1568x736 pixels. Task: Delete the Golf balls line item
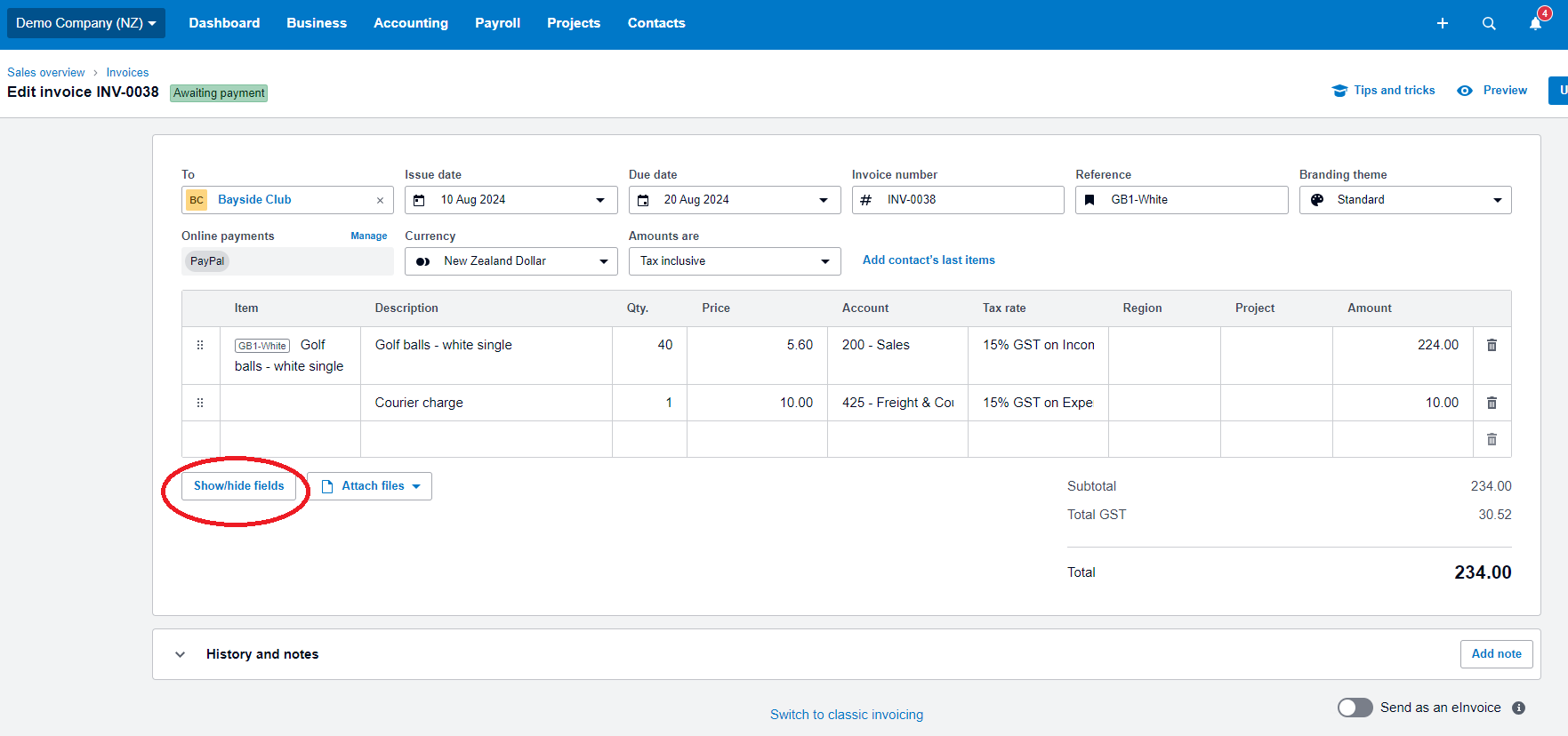pyautogui.click(x=1492, y=345)
